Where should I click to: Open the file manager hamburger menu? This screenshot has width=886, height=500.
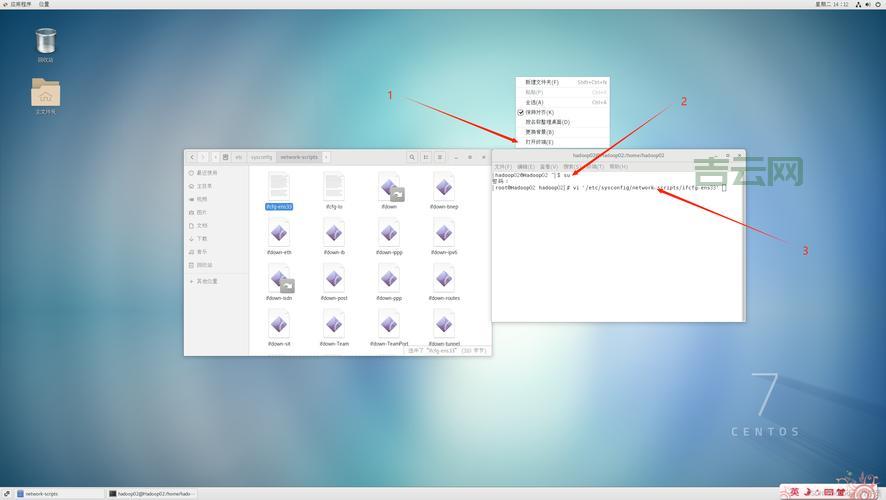[x=441, y=157]
